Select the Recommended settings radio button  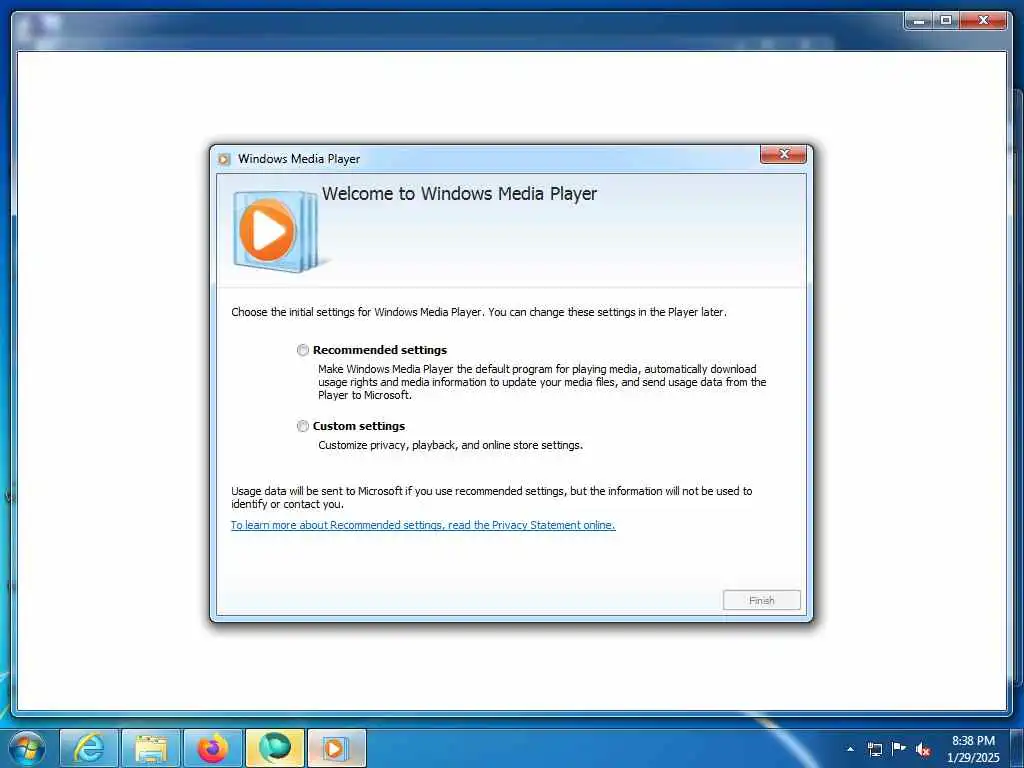point(302,350)
